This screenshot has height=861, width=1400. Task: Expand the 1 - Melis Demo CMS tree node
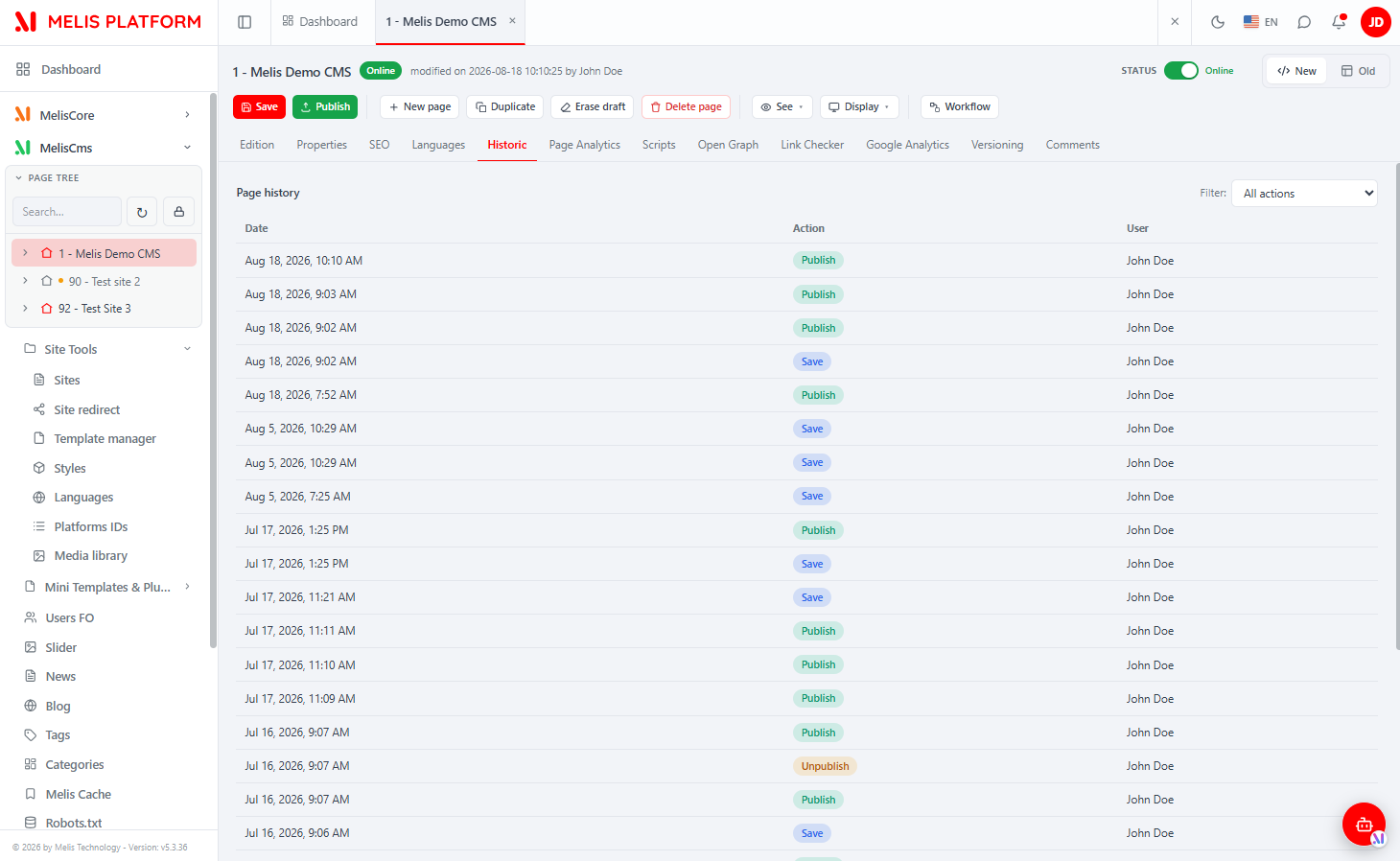pyautogui.click(x=25, y=253)
